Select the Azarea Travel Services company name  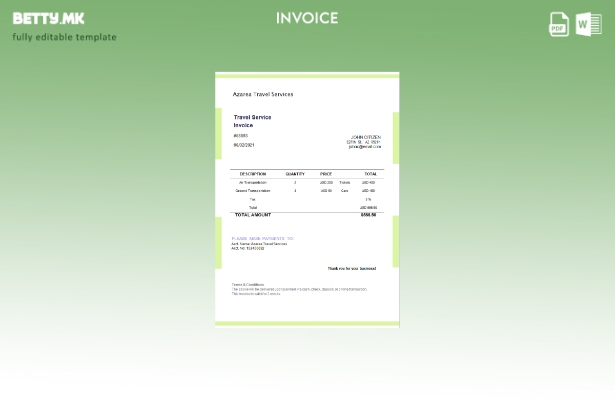pos(263,94)
